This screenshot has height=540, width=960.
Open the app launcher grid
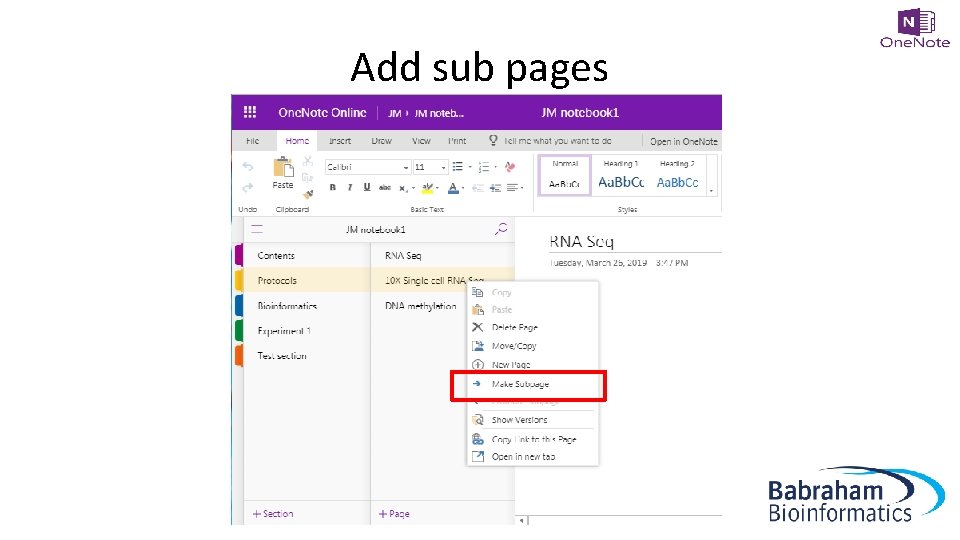point(250,112)
